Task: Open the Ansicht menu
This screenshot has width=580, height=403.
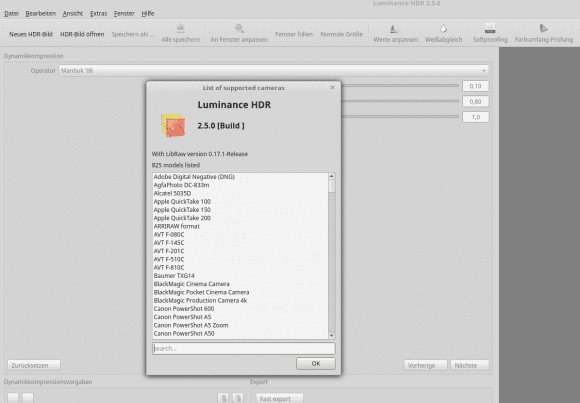Action: [72, 13]
